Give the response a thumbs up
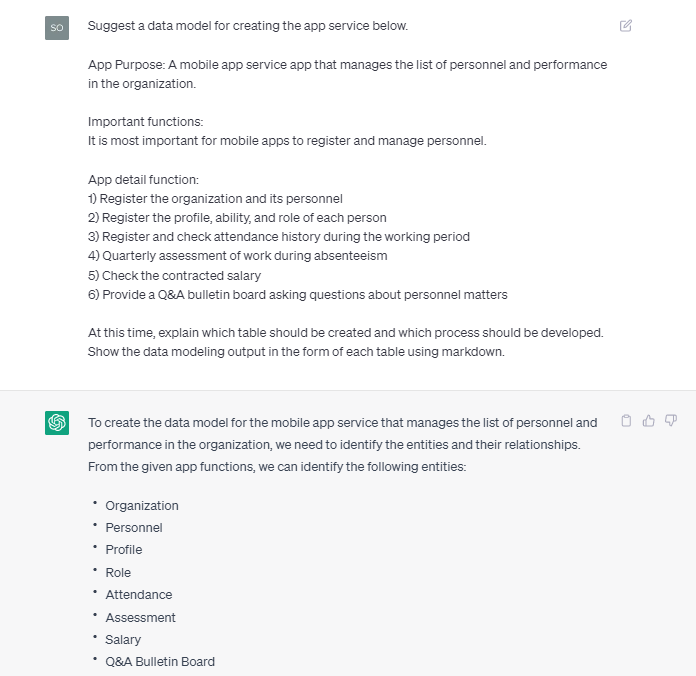Viewport: 696px width, 676px height. (x=648, y=421)
